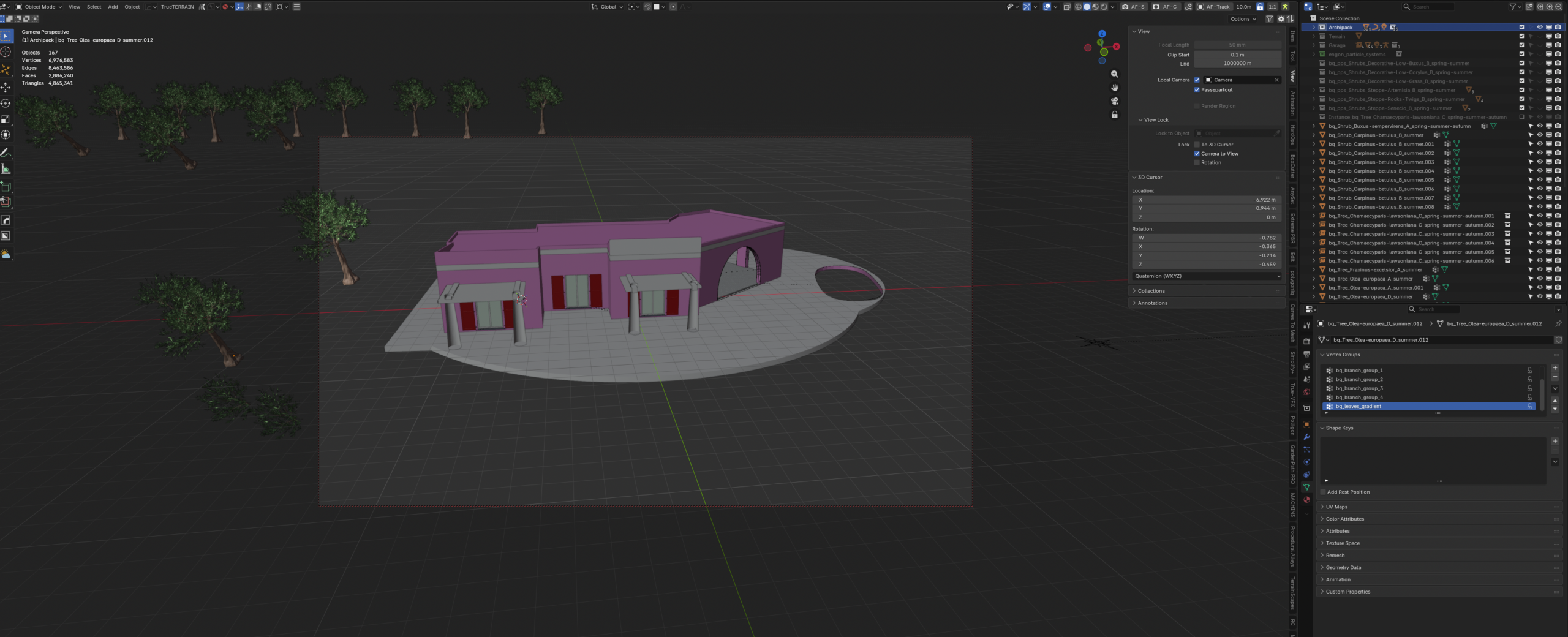Click the pan view hand icon
The image size is (1568, 637).
tap(1115, 88)
